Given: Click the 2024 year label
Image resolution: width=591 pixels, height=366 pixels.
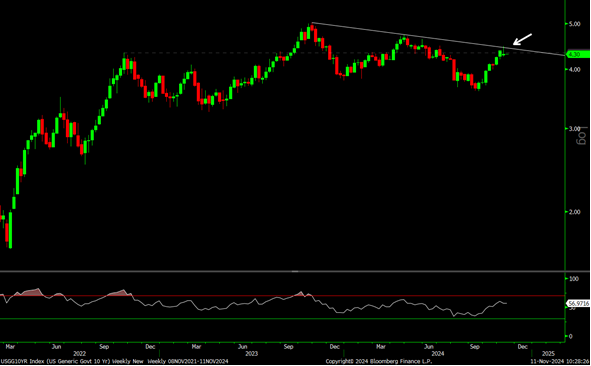Looking at the screenshot, I should tap(438, 354).
